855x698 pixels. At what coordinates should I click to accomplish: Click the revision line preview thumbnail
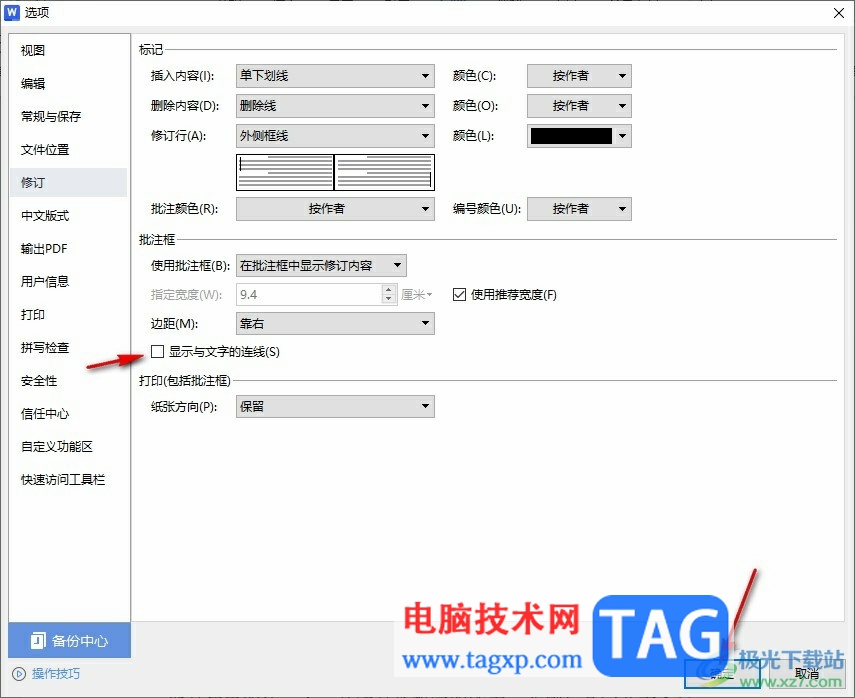335,172
